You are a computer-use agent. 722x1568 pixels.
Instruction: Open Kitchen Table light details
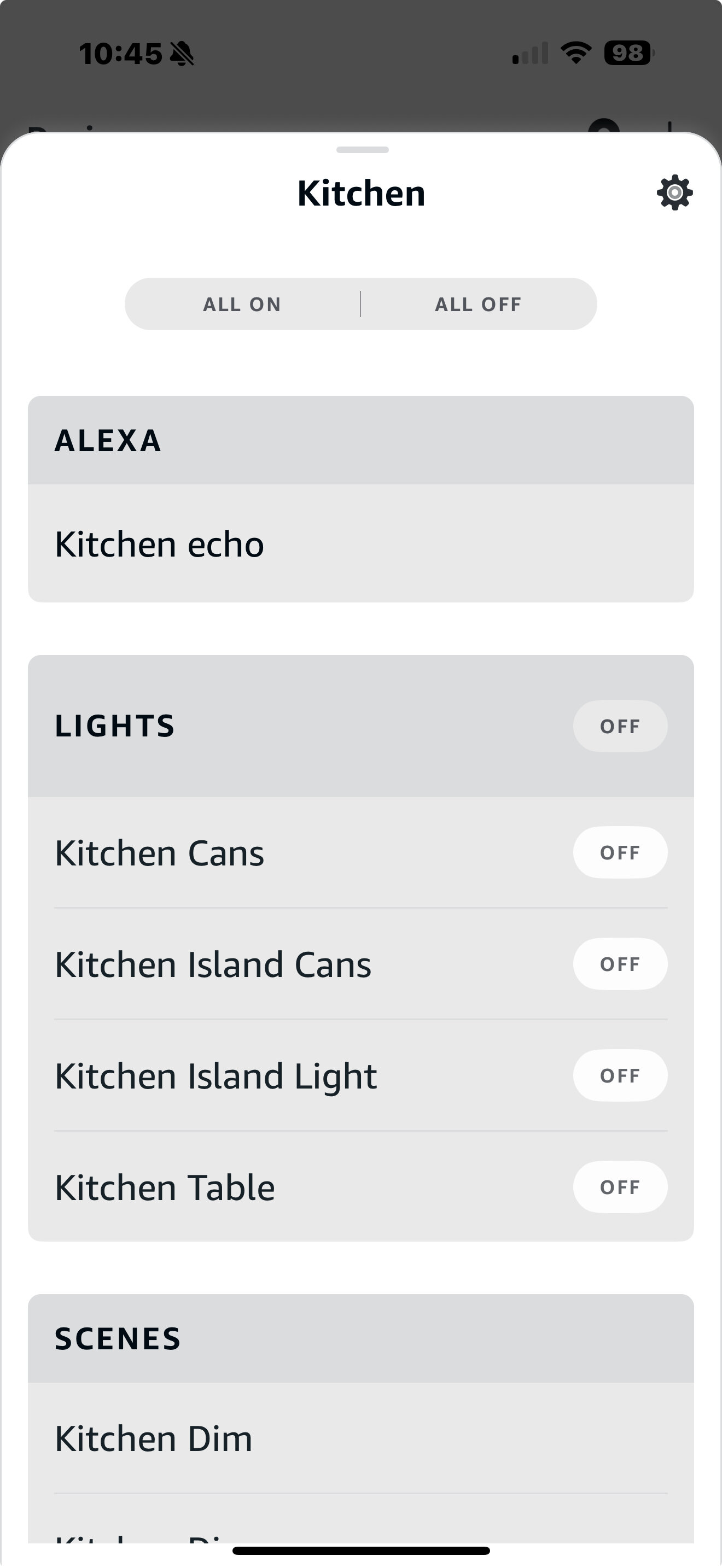[x=165, y=1187]
